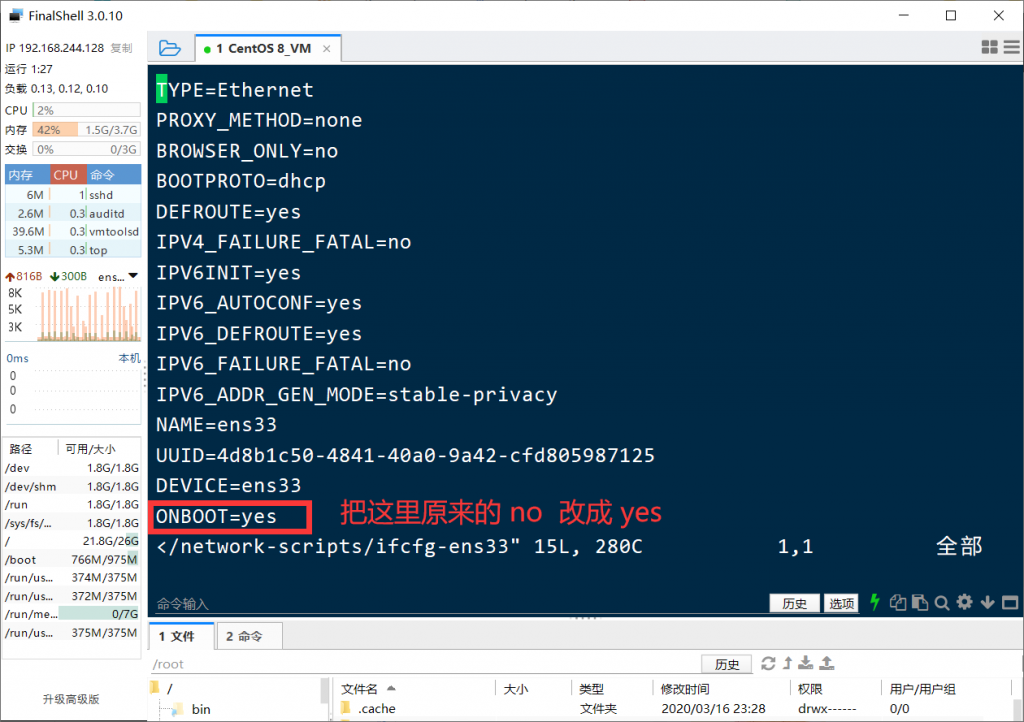
Task: Click the go-up-directory arrow icon
Action: [788, 663]
